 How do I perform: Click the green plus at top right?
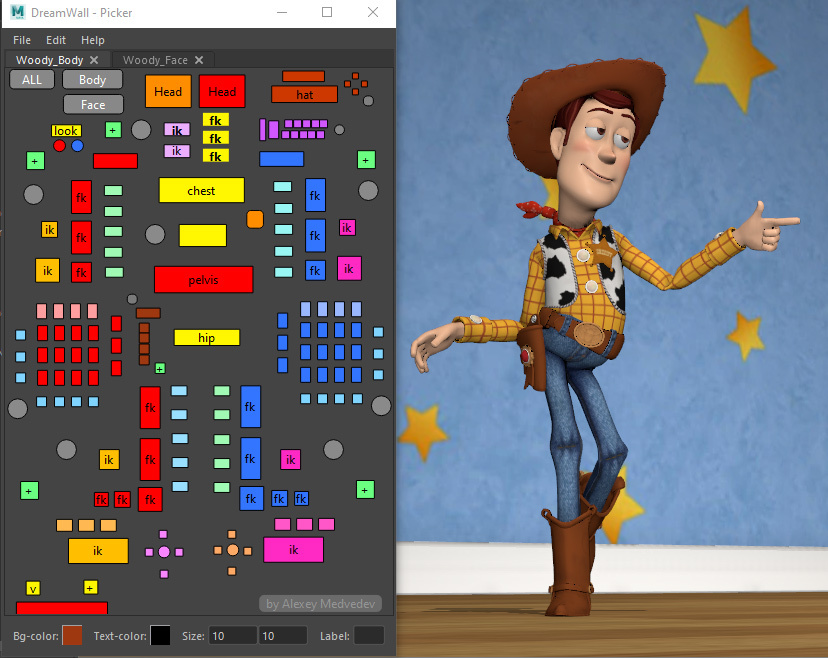366,160
